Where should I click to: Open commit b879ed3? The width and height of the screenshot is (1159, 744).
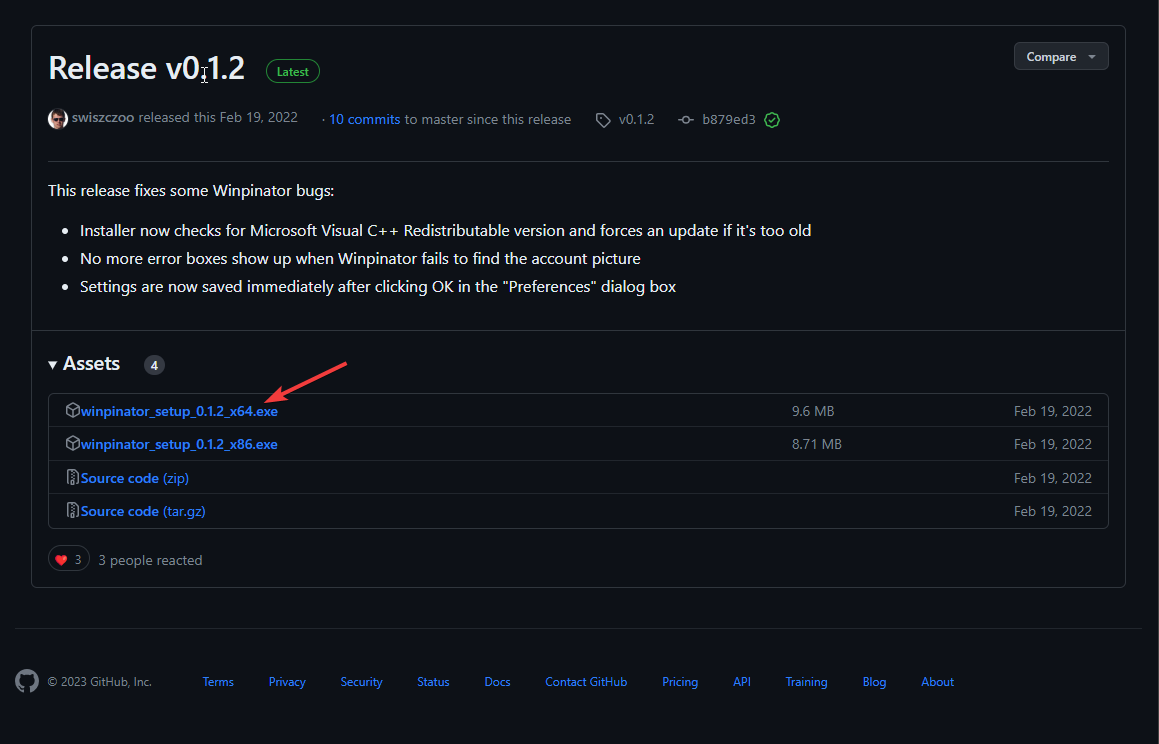coord(729,120)
